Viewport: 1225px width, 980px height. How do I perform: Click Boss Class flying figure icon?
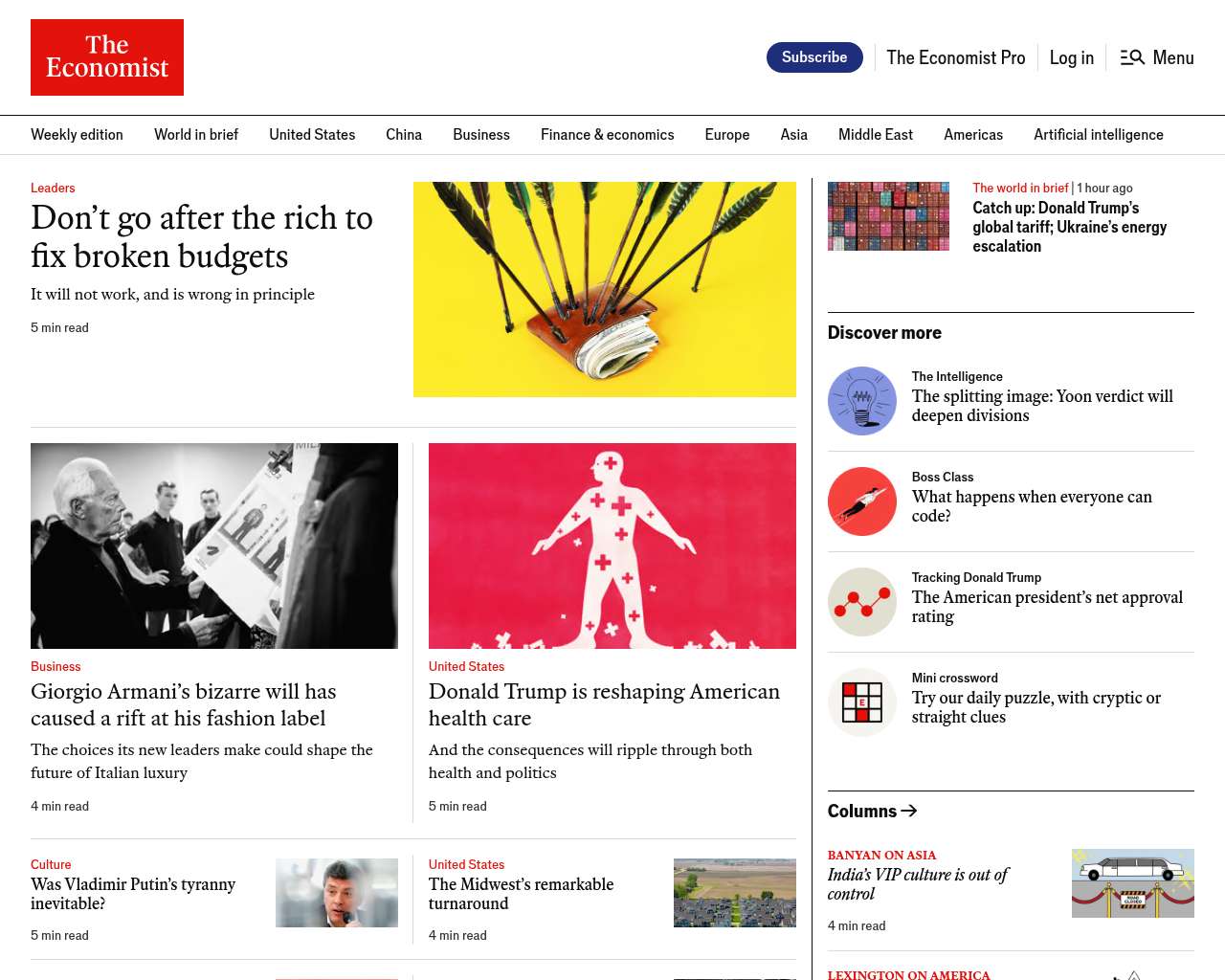(862, 501)
